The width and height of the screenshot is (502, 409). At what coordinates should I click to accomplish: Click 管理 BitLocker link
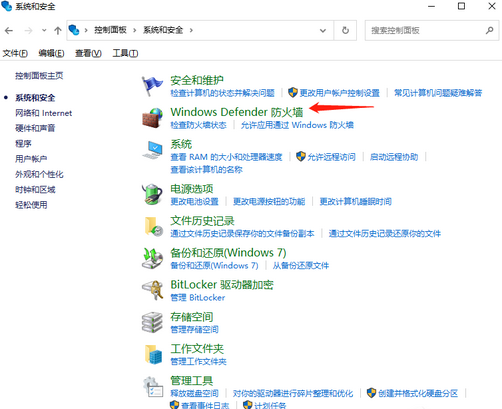click(198, 297)
